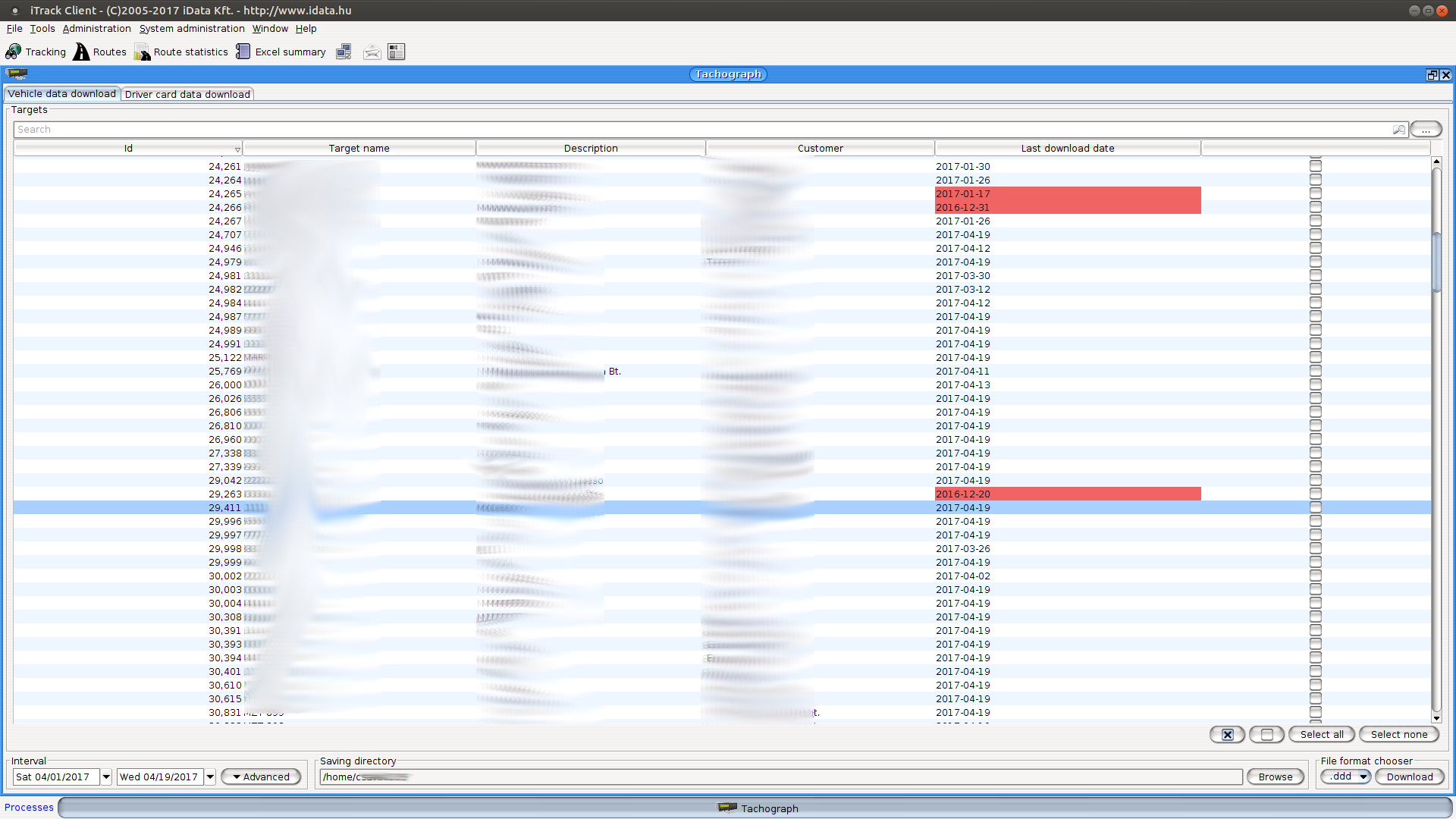Click the Select all button

1321,734
